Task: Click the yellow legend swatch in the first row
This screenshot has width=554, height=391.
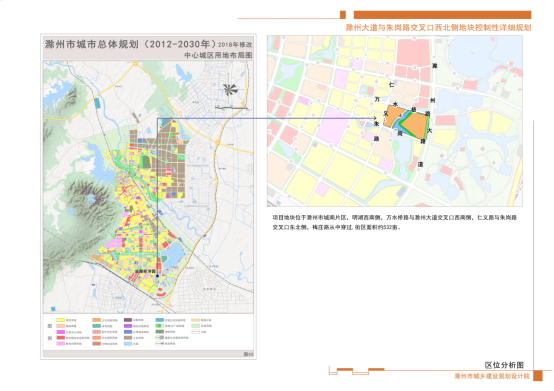Action: pyautogui.click(x=61, y=320)
